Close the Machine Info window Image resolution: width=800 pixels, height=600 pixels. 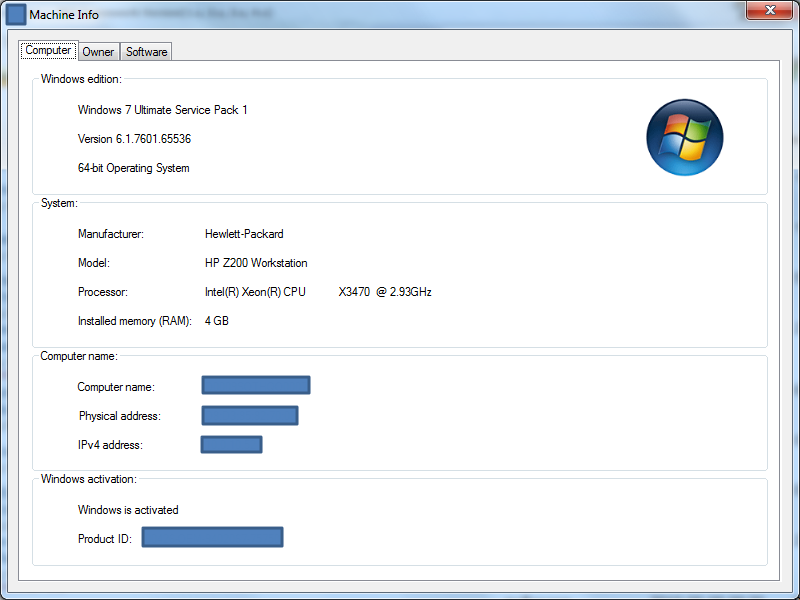770,10
